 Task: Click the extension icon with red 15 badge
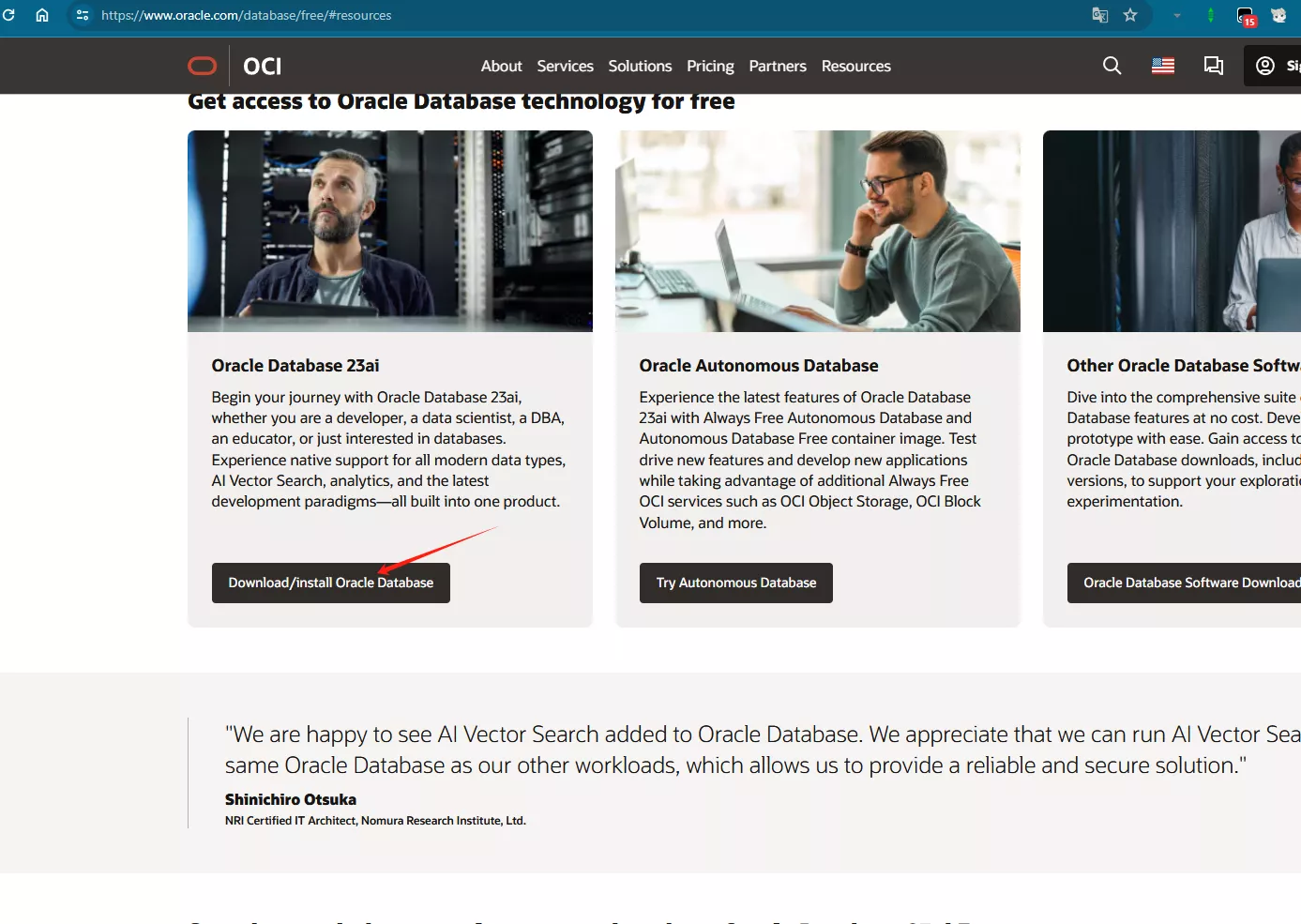pyautogui.click(x=1246, y=16)
